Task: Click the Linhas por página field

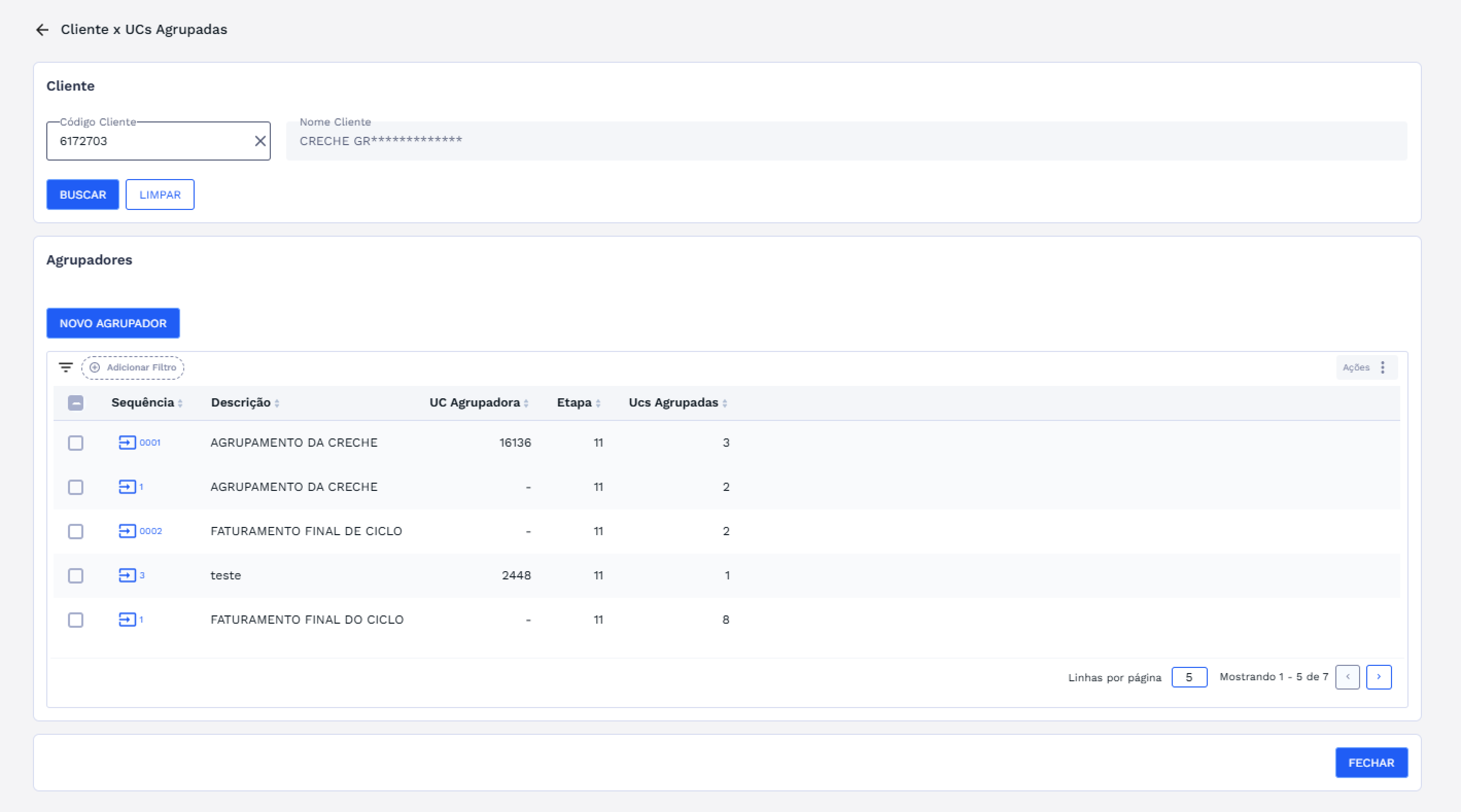Action: (1189, 677)
